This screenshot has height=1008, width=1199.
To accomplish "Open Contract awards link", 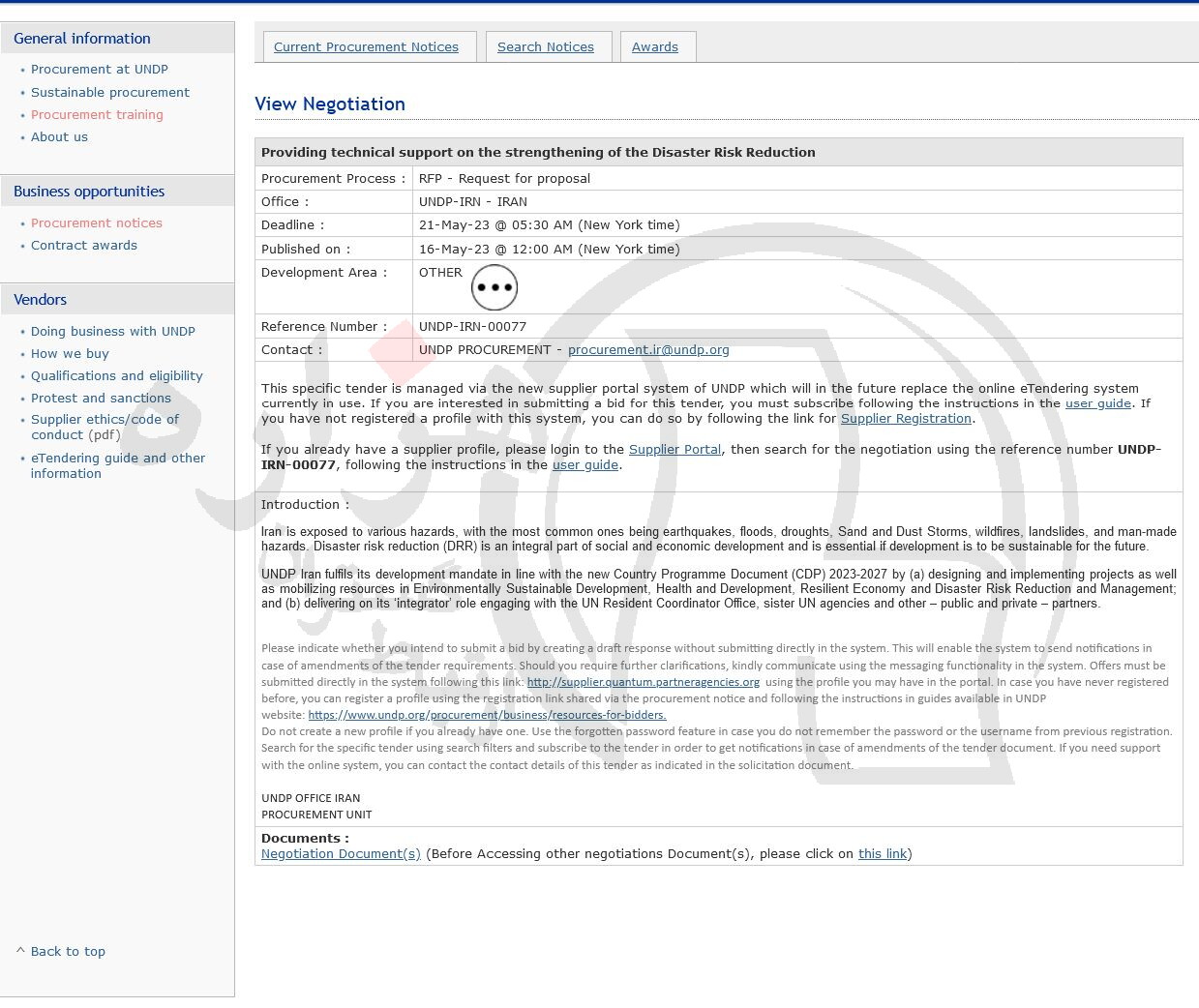I will [x=83, y=246].
